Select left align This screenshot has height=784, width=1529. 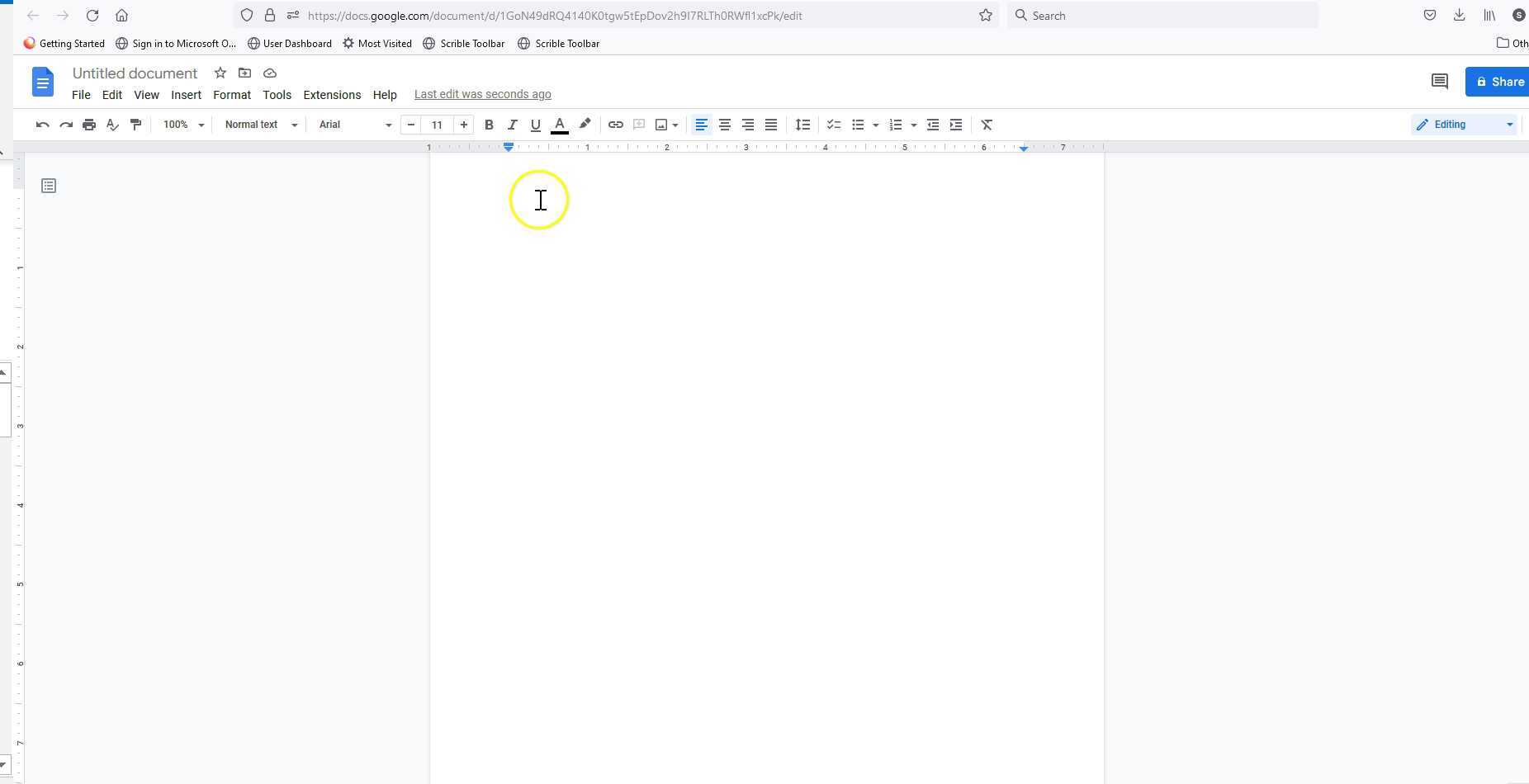point(702,125)
